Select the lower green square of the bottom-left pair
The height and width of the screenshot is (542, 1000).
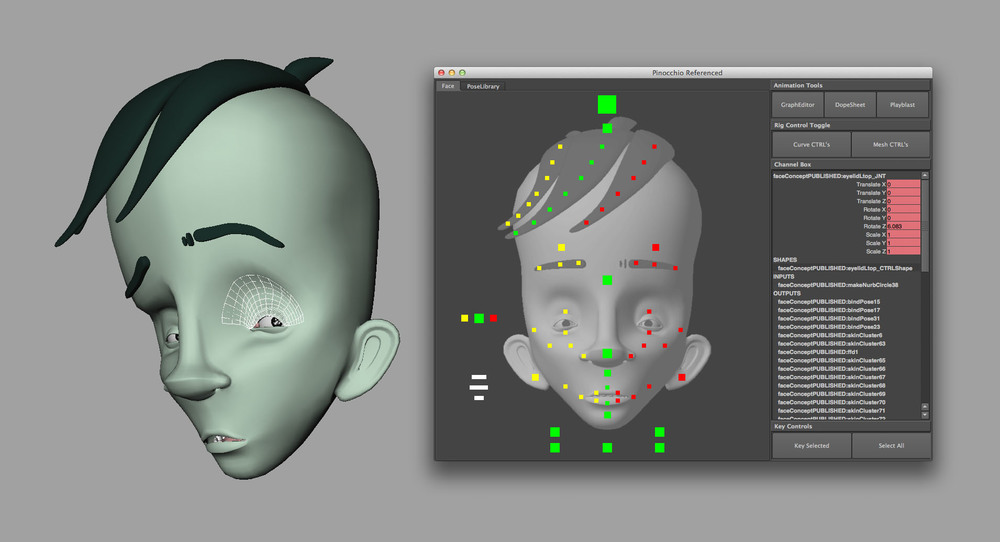(555, 448)
